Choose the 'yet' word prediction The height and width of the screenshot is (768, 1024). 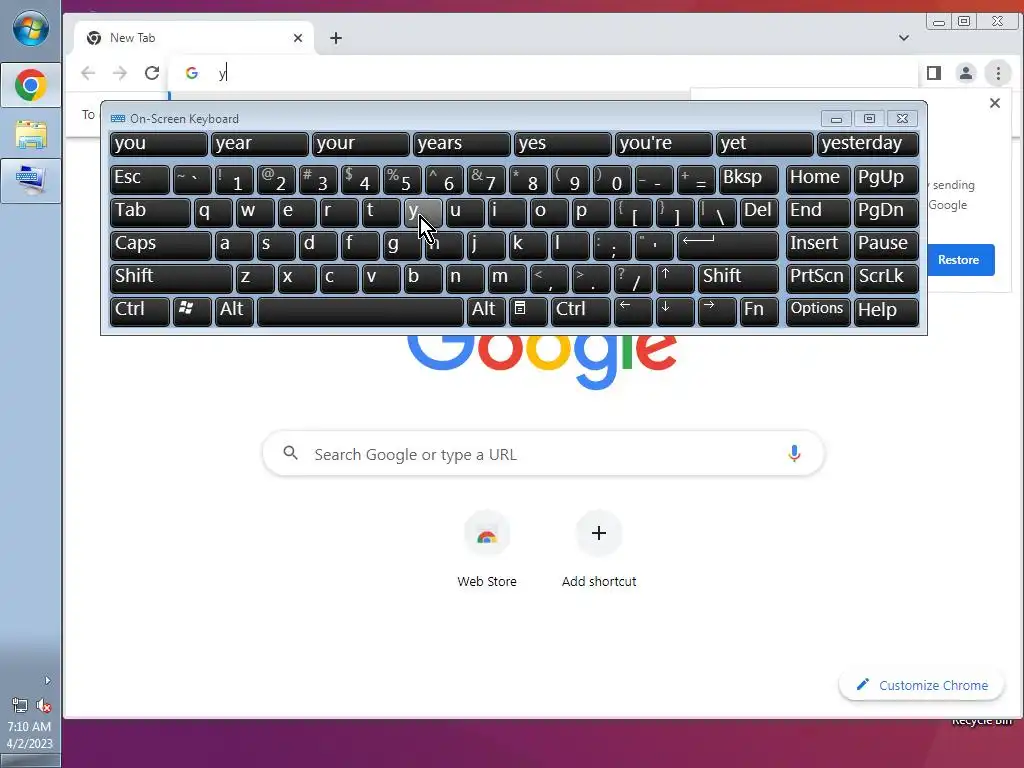coord(765,144)
